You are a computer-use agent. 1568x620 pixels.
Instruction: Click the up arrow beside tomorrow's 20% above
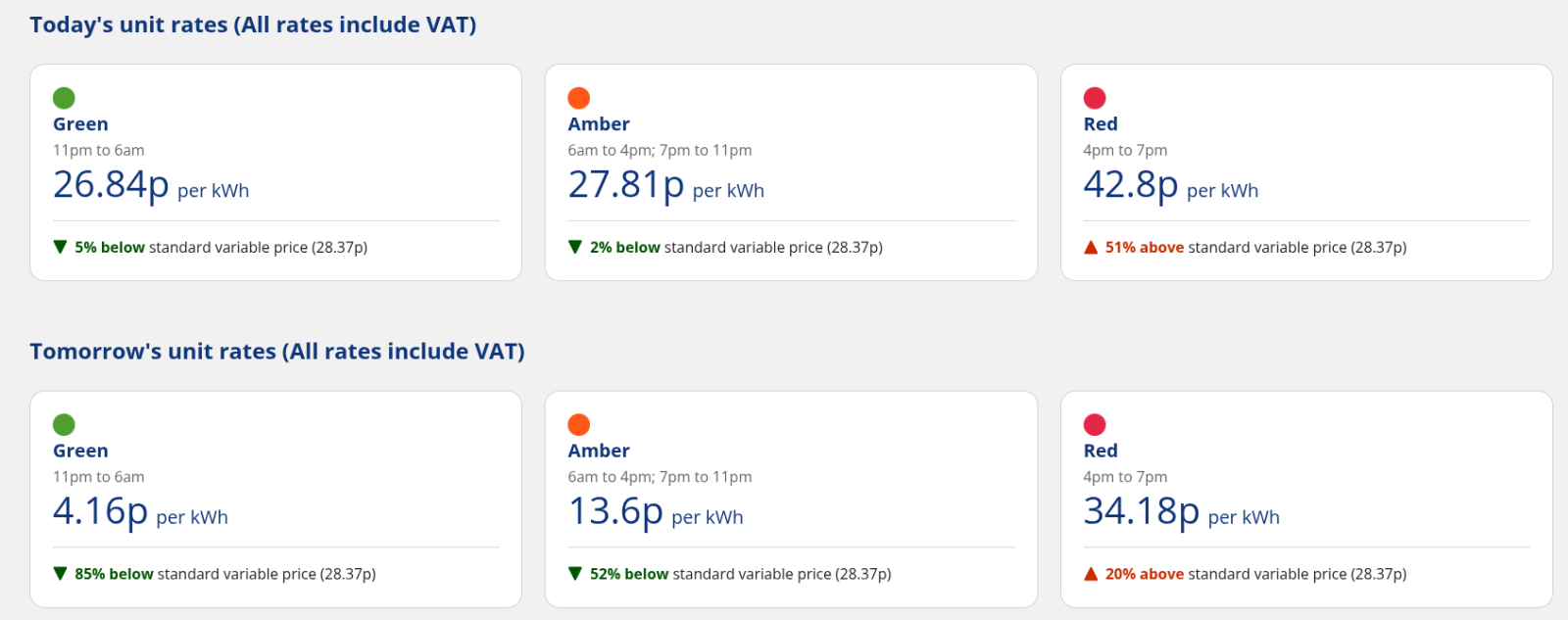point(1091,574)
